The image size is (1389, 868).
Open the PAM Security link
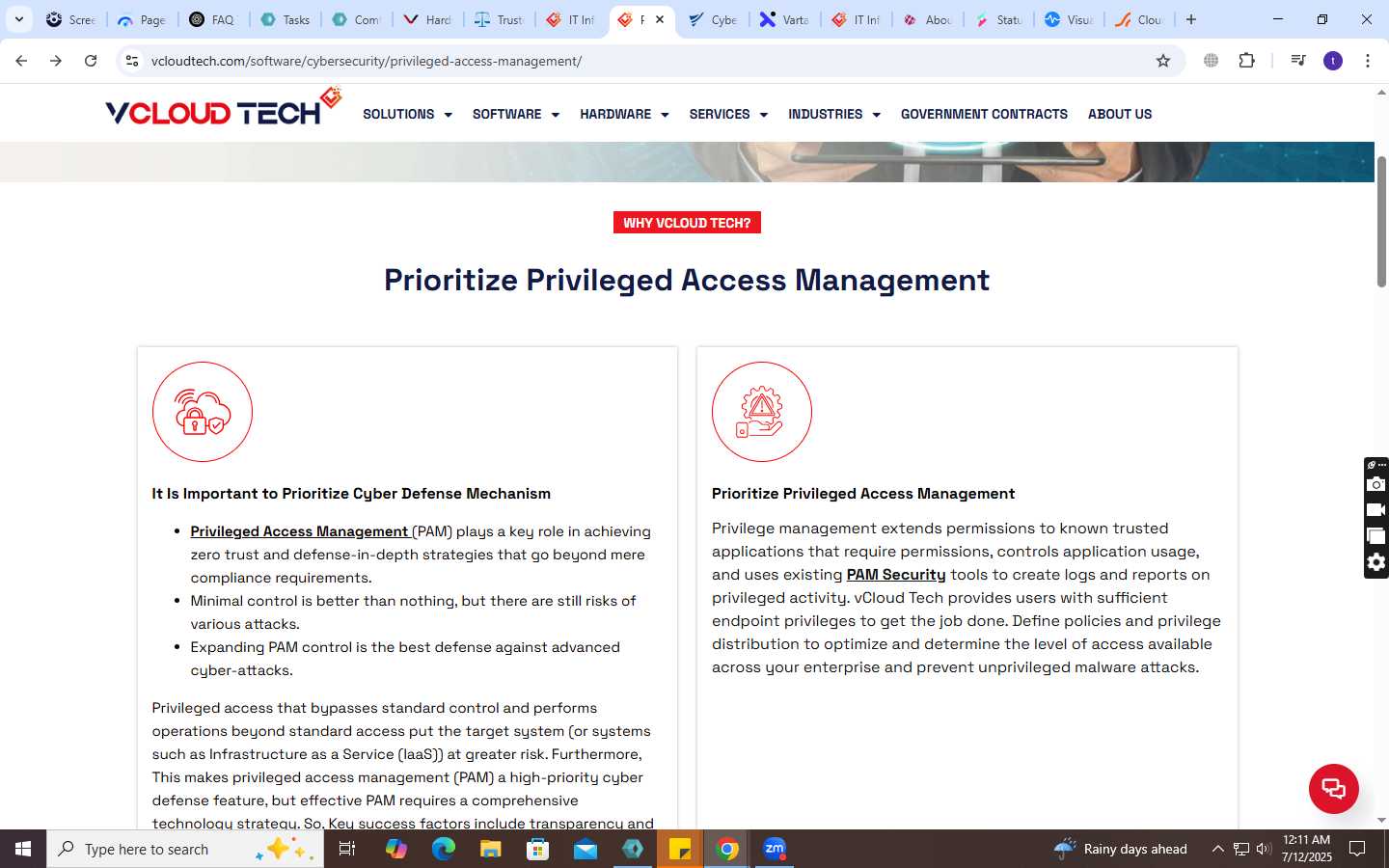pyautogui.click(x=896, y=575)
